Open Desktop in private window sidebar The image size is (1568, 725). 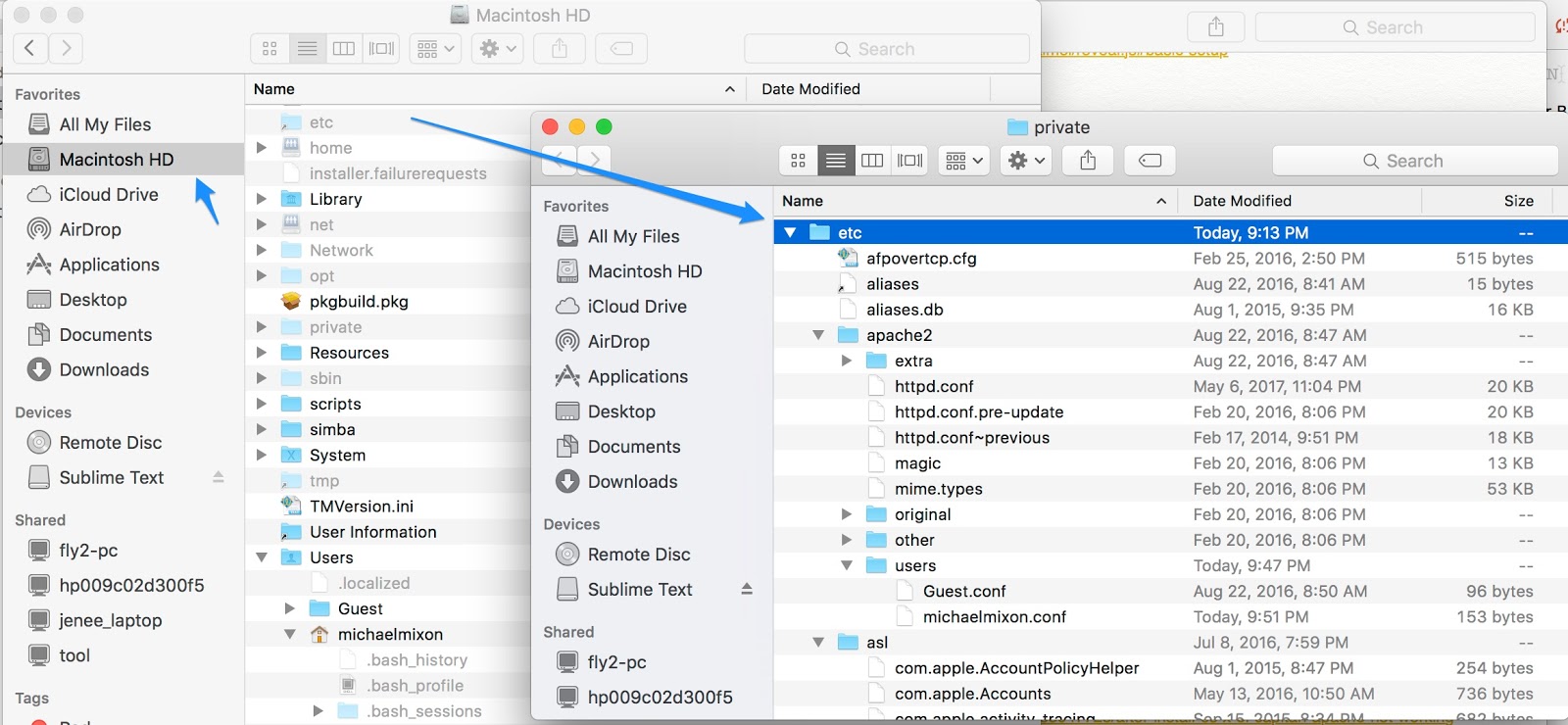coord(621,411)
